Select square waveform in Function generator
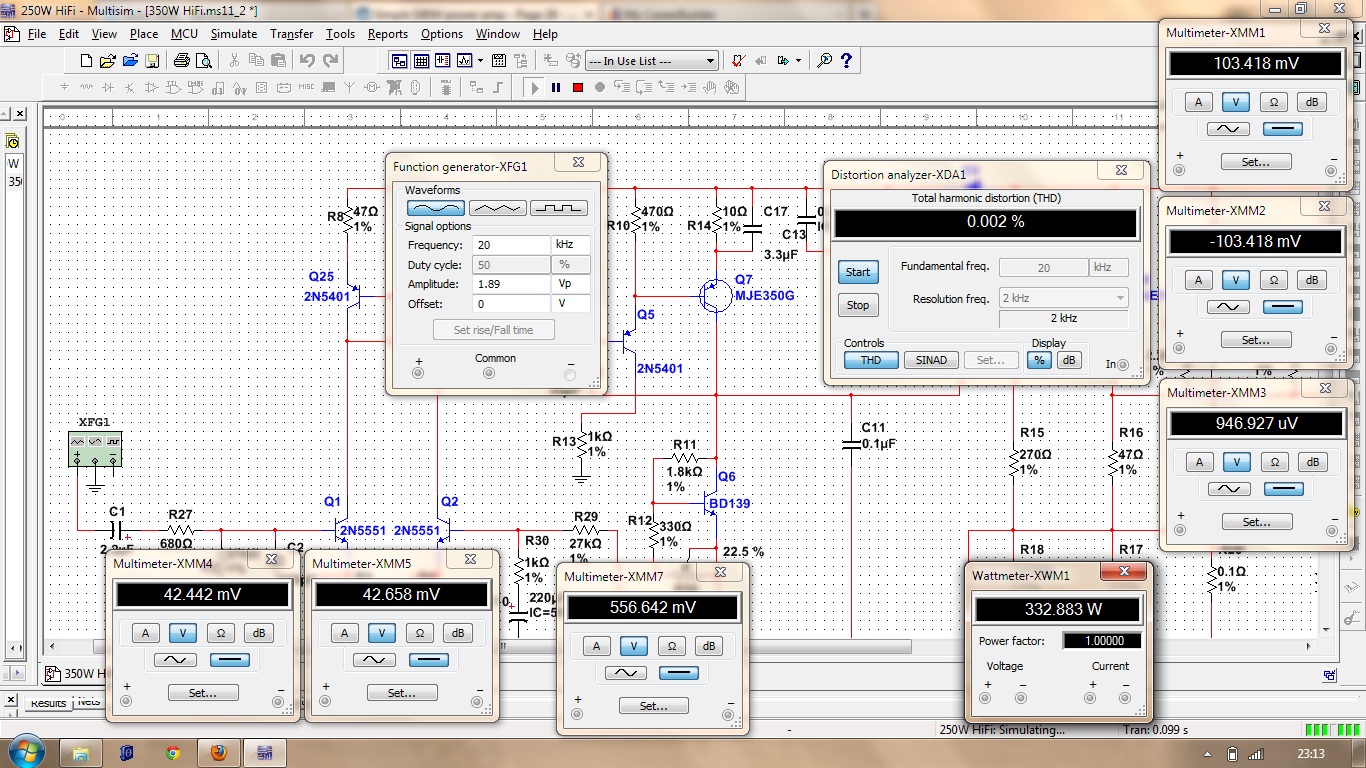Image resolution: width=1366 pixels, height=768 pixels. [x=559, y=208]
